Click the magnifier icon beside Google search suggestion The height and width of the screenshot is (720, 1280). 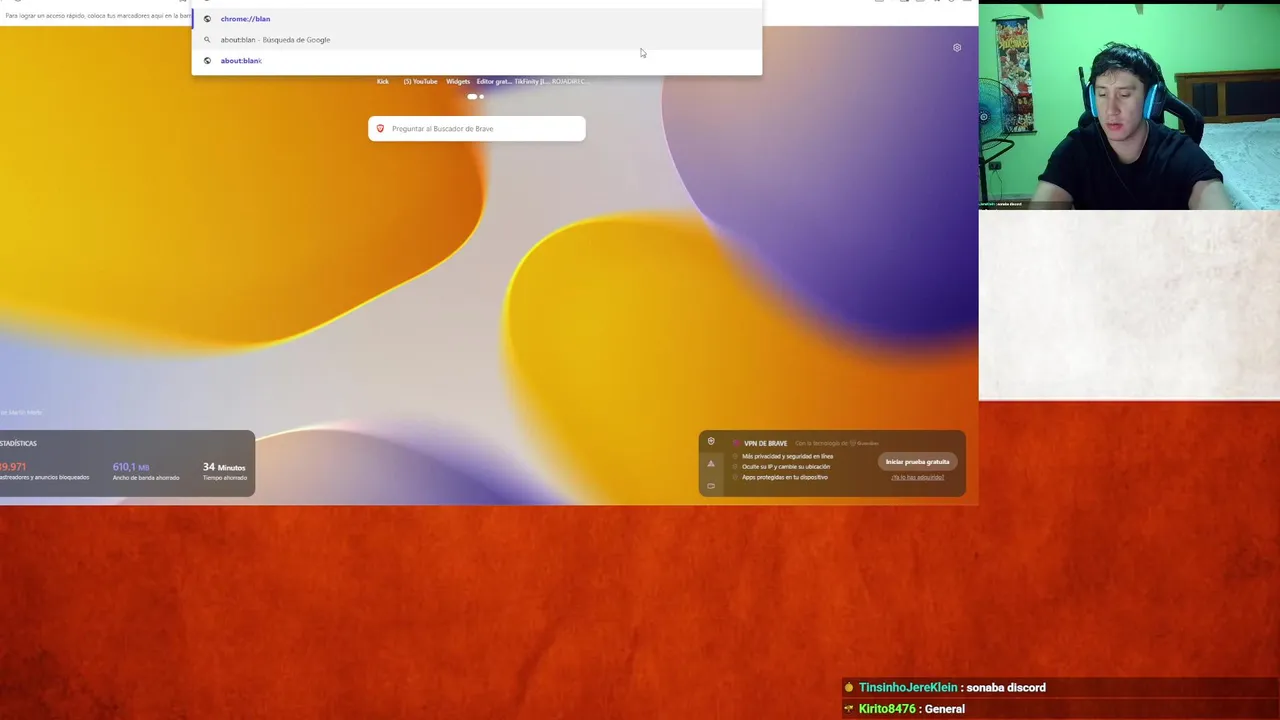207,40
